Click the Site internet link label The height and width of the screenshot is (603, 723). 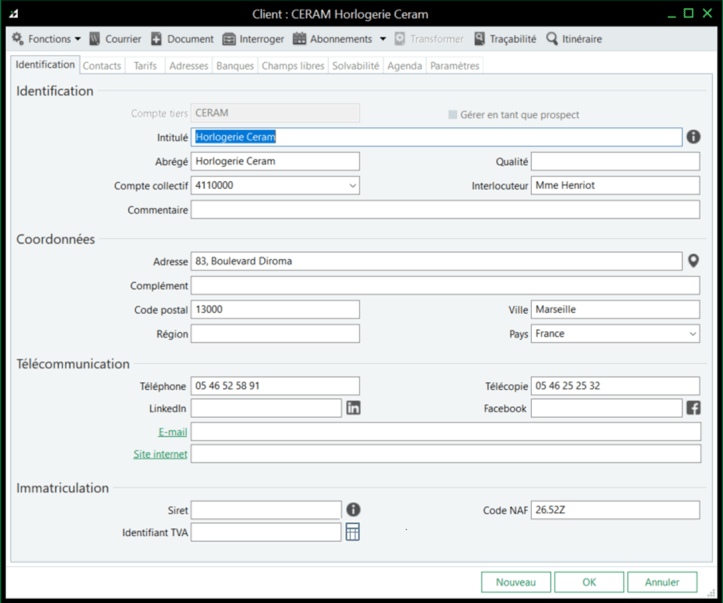tap(160, 454)
